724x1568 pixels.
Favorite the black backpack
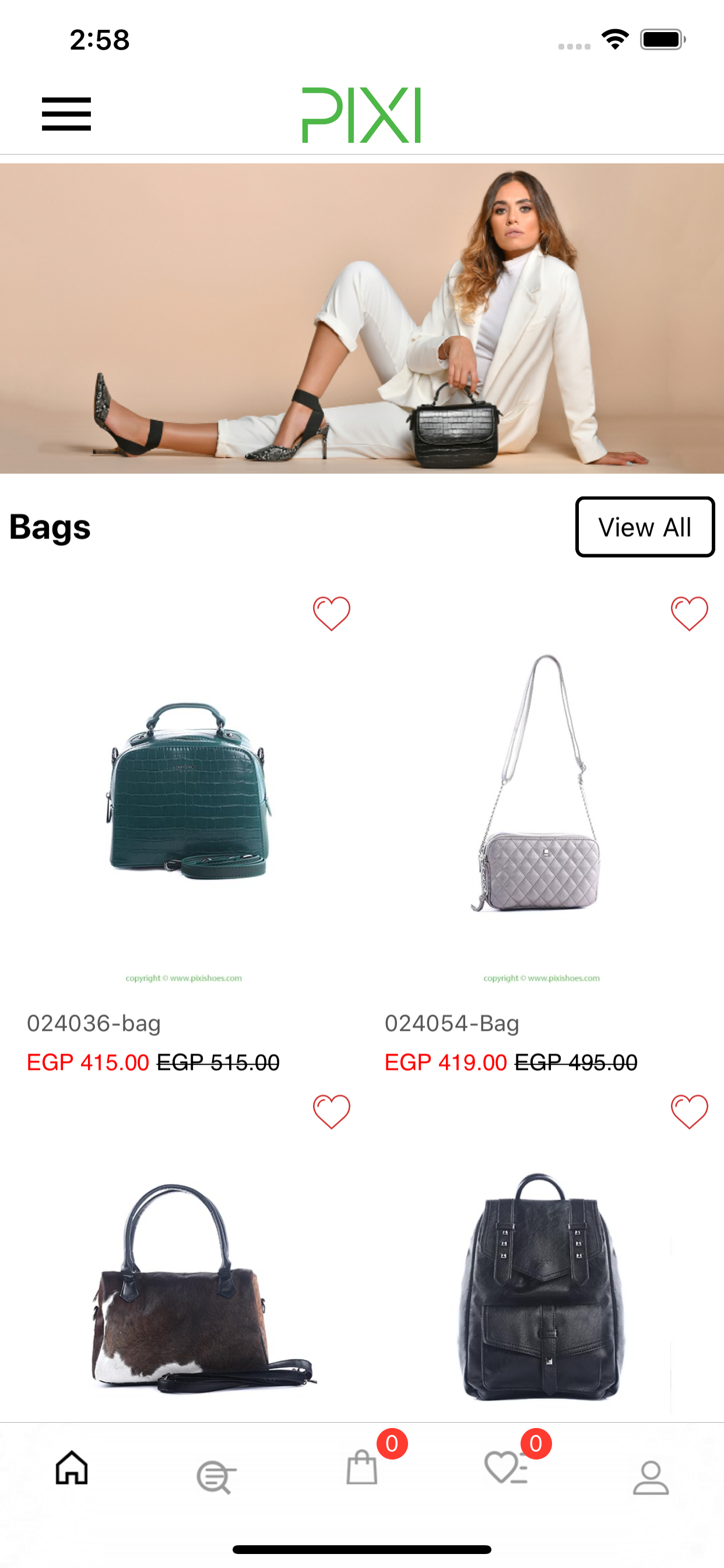690,1111
